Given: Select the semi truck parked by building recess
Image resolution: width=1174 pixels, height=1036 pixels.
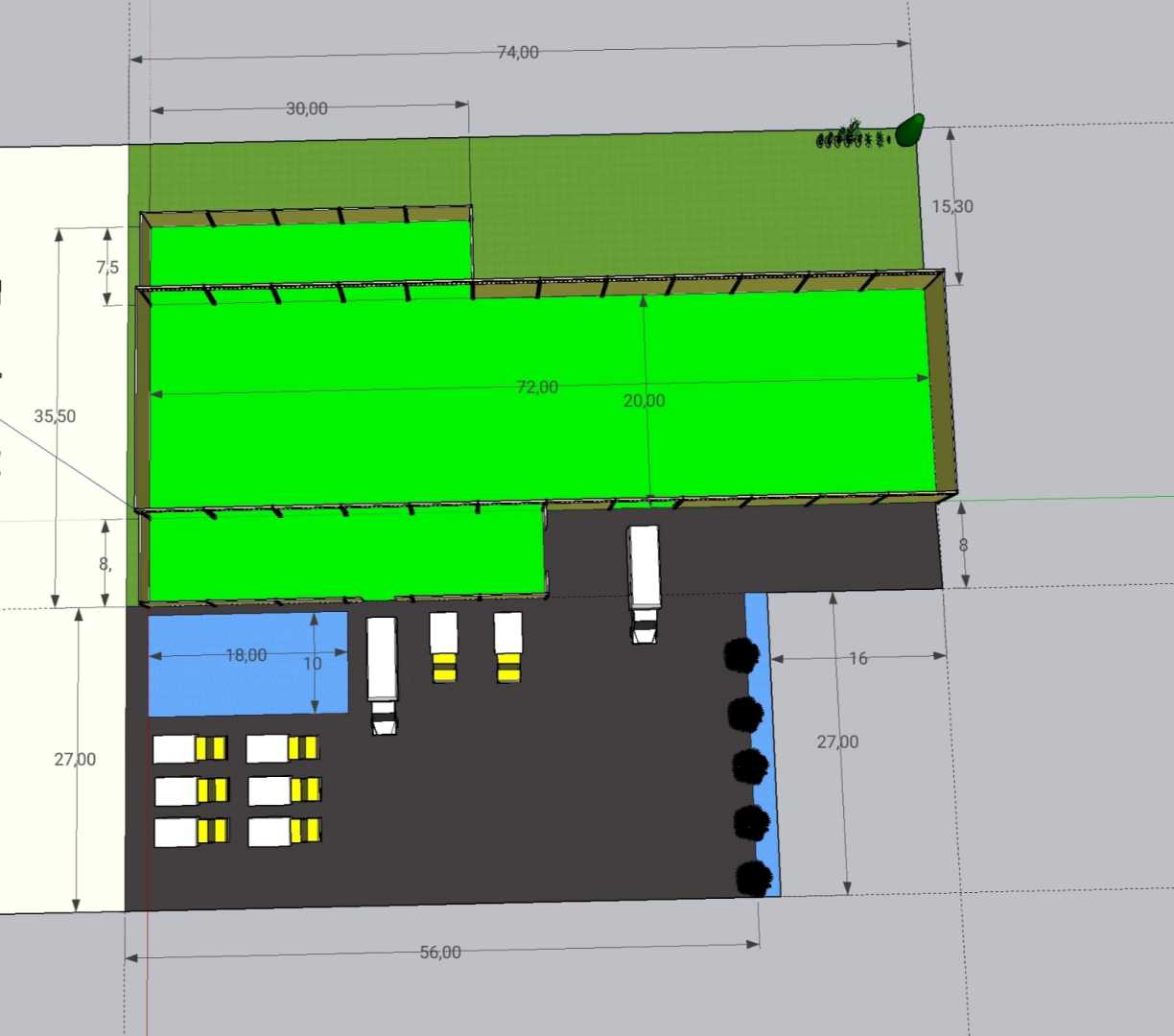Looking at the screenshot, I should pyautogui.click(x=644, y=581).
